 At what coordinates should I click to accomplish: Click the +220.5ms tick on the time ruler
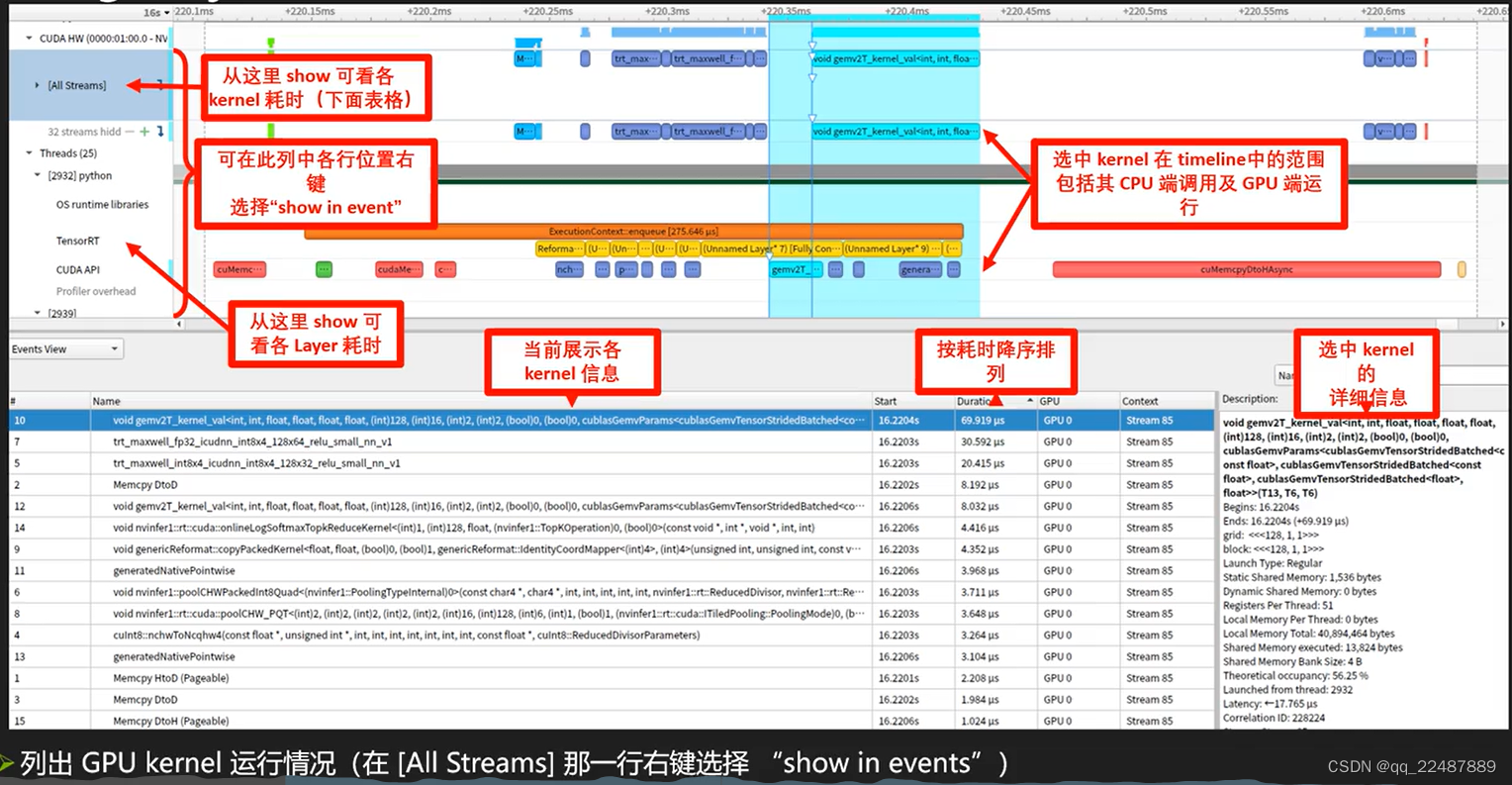click(1145, 11)
